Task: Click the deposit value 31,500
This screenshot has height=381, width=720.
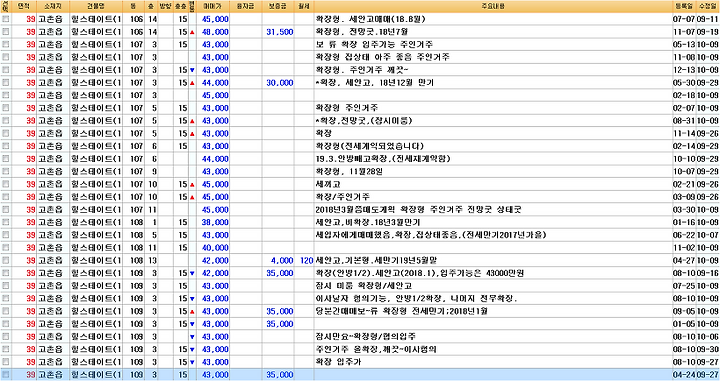Action: tap(280, 32)
